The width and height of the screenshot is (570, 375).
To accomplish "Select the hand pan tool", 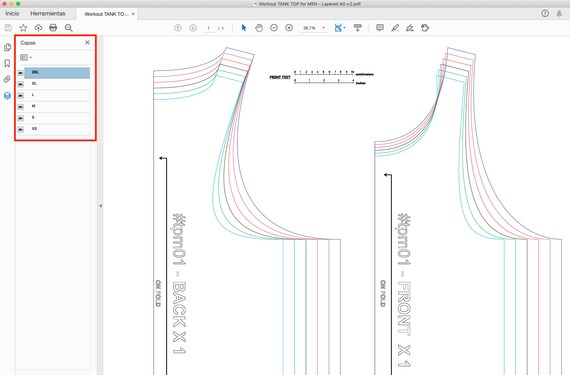I will 259,28.
